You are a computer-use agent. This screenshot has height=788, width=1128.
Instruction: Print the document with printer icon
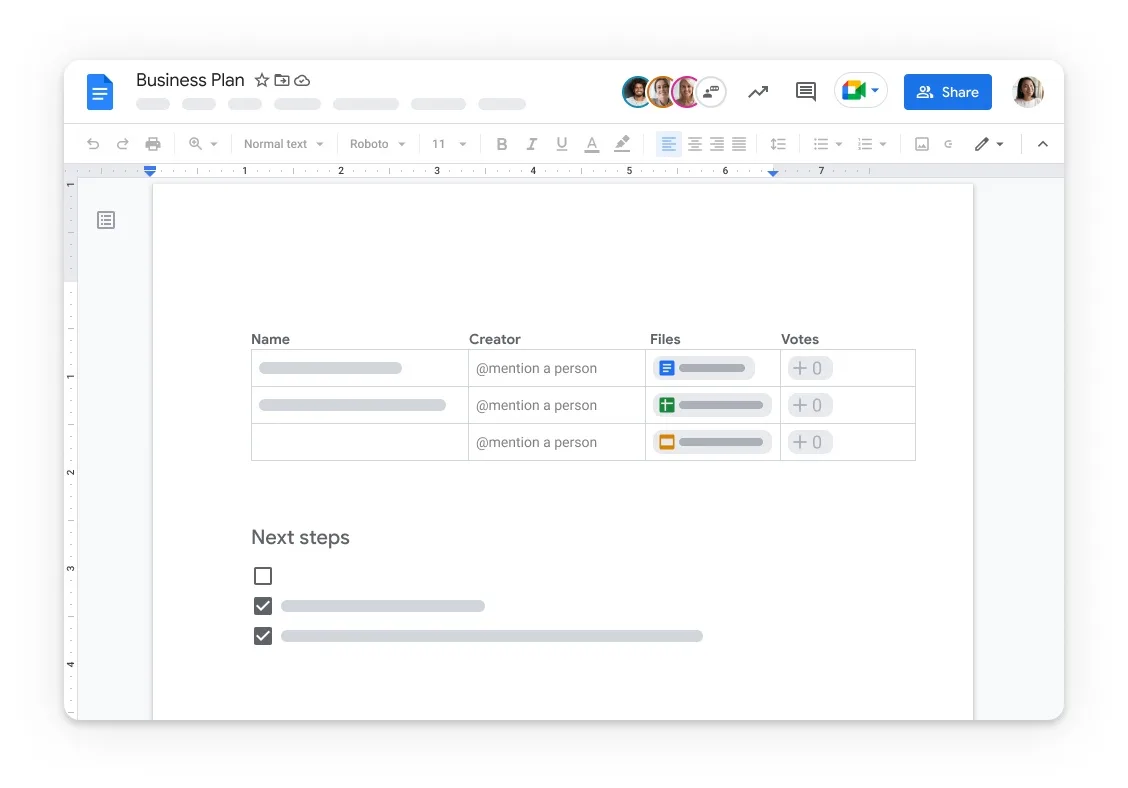tap(153, 144)
